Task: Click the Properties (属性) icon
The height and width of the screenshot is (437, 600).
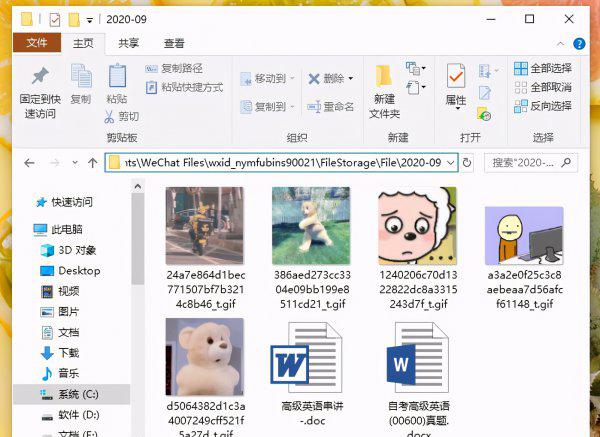Action: click(x=456, y=76)
